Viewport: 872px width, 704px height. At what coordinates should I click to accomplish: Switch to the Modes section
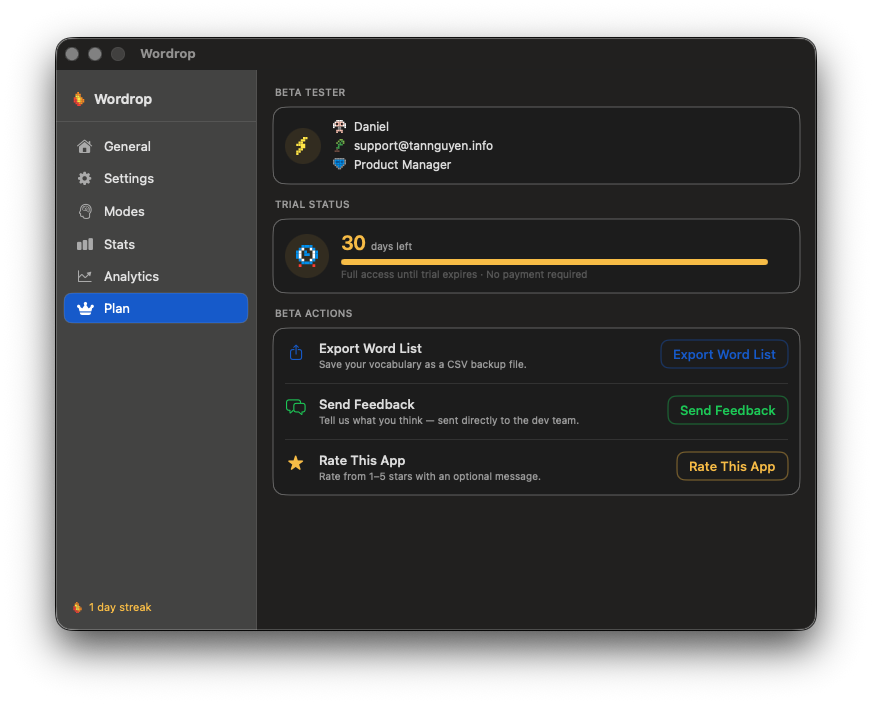[x=156, y=211]
